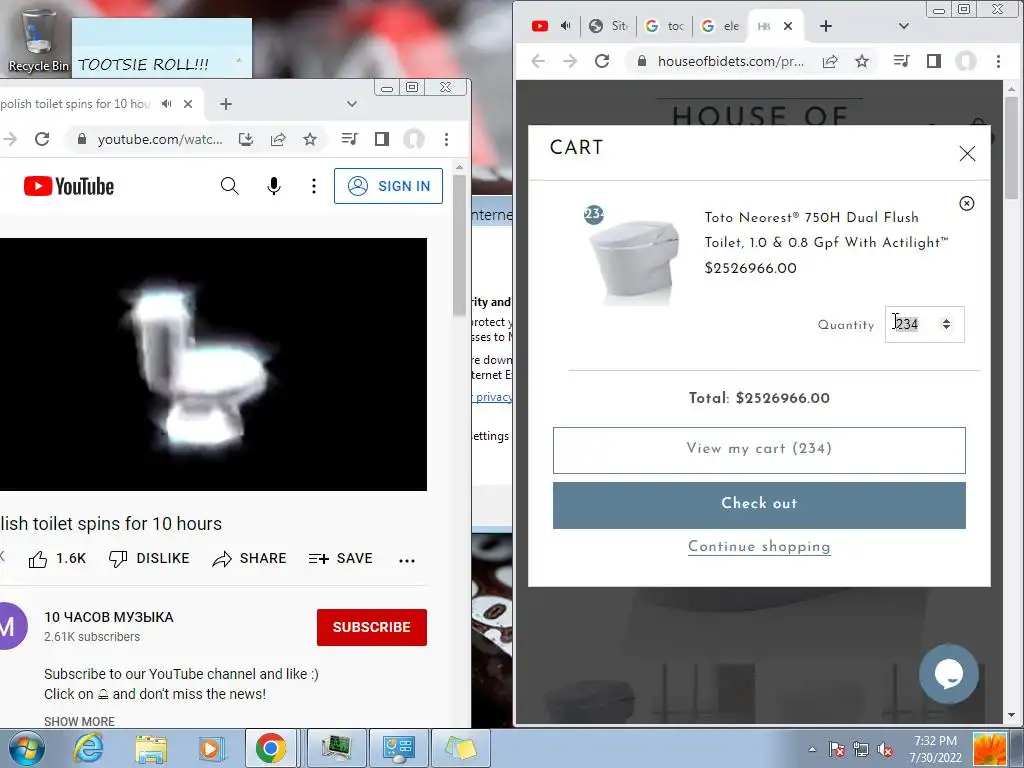Switch to Google tab labeled toc

pyautogui.click(x=665, y=26)
